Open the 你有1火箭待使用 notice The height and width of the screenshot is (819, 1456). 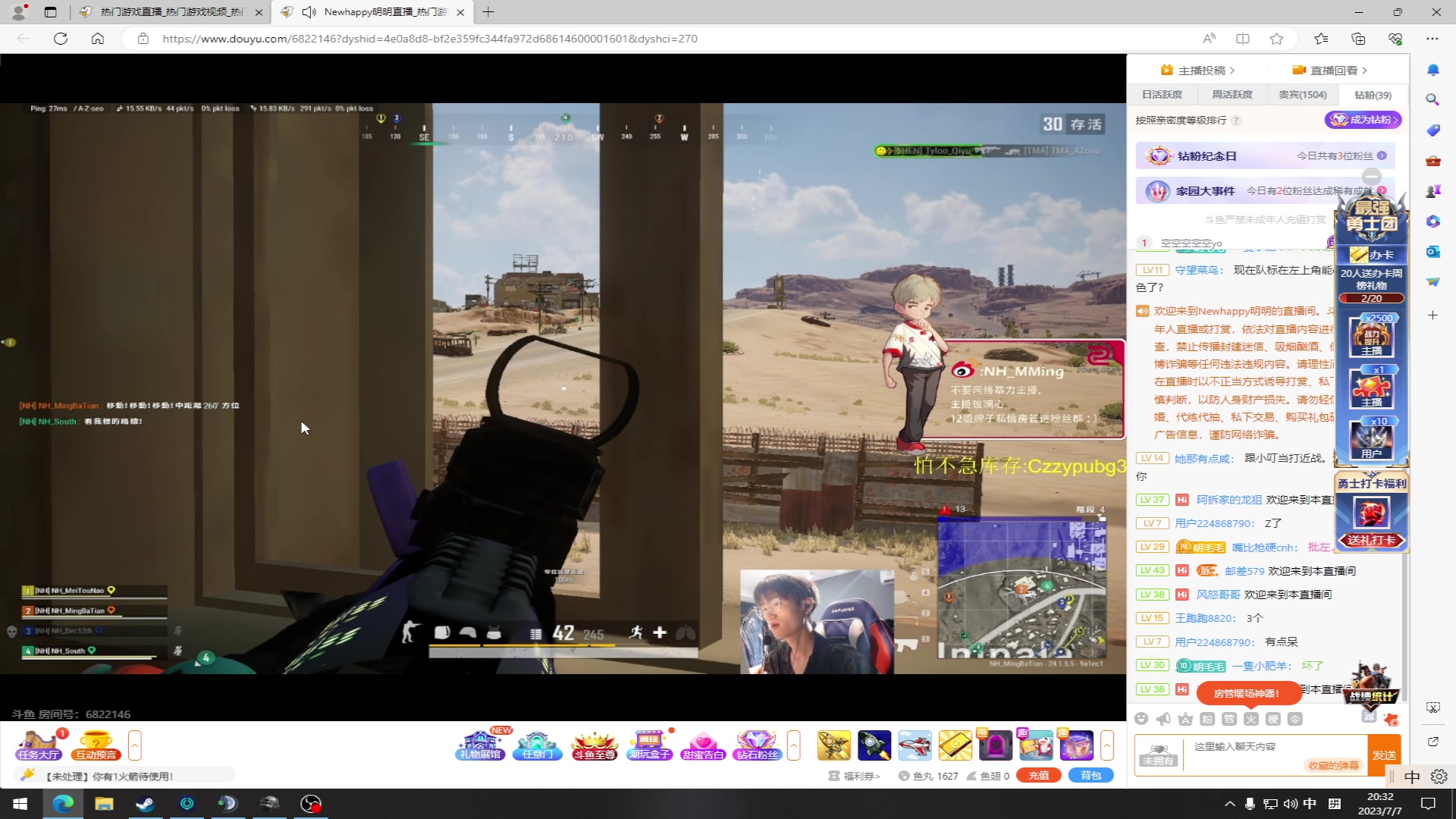pos(110,776)
